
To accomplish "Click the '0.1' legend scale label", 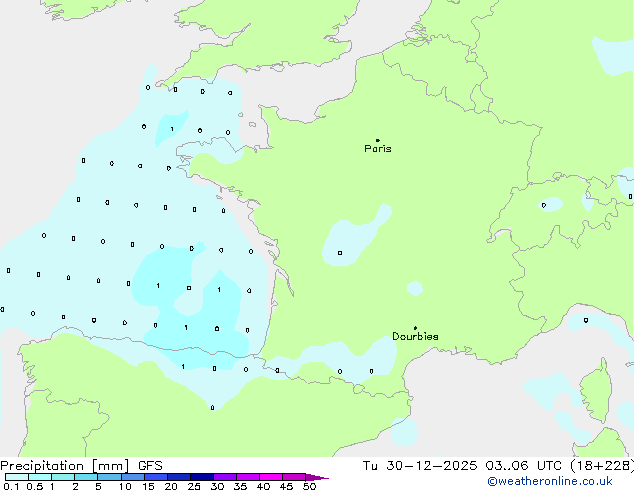I will tap(11, 486).
